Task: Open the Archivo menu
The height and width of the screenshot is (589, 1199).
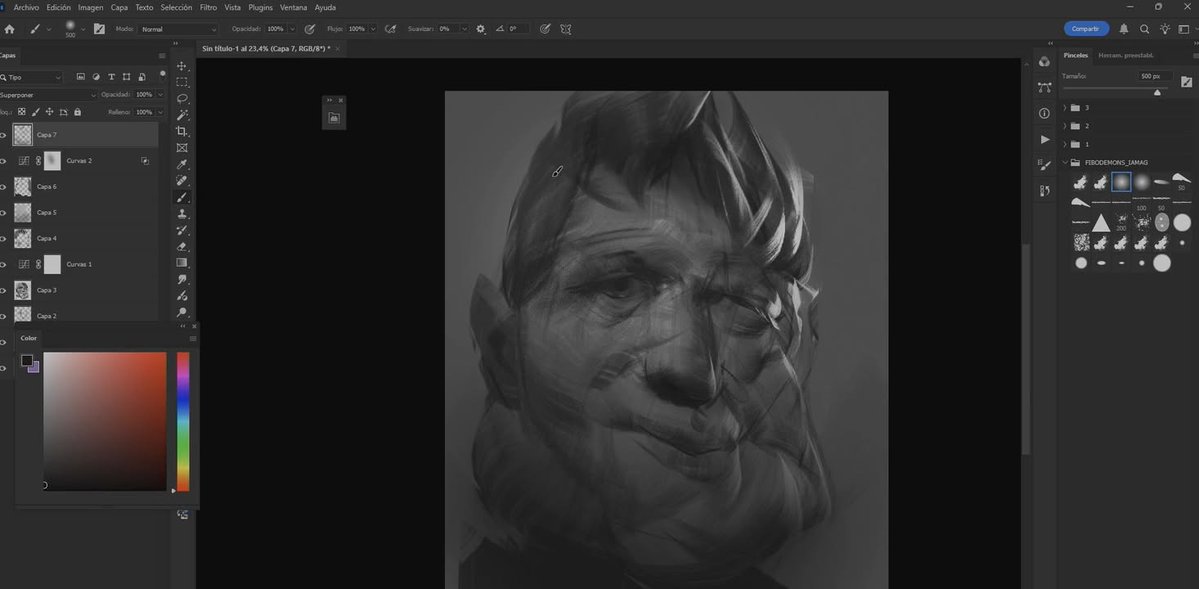Action: point(26,8)
